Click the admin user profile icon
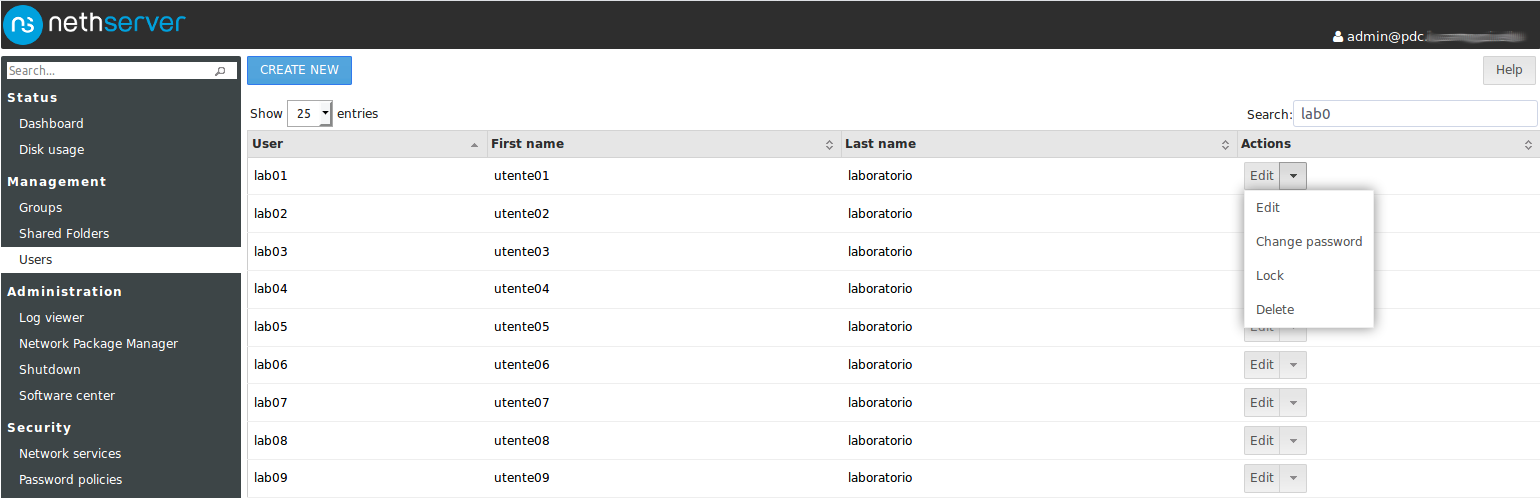The height and width of the screenshot is (498, 1540). 1338,37
